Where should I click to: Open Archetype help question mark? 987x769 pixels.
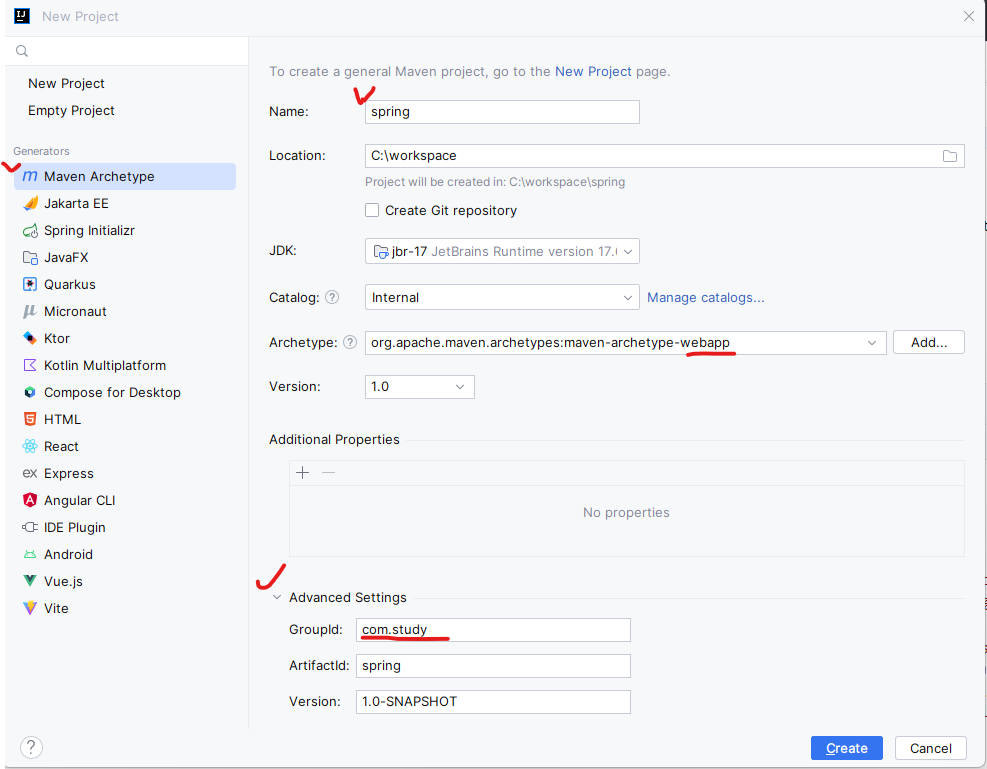click(x=350, y=342)
